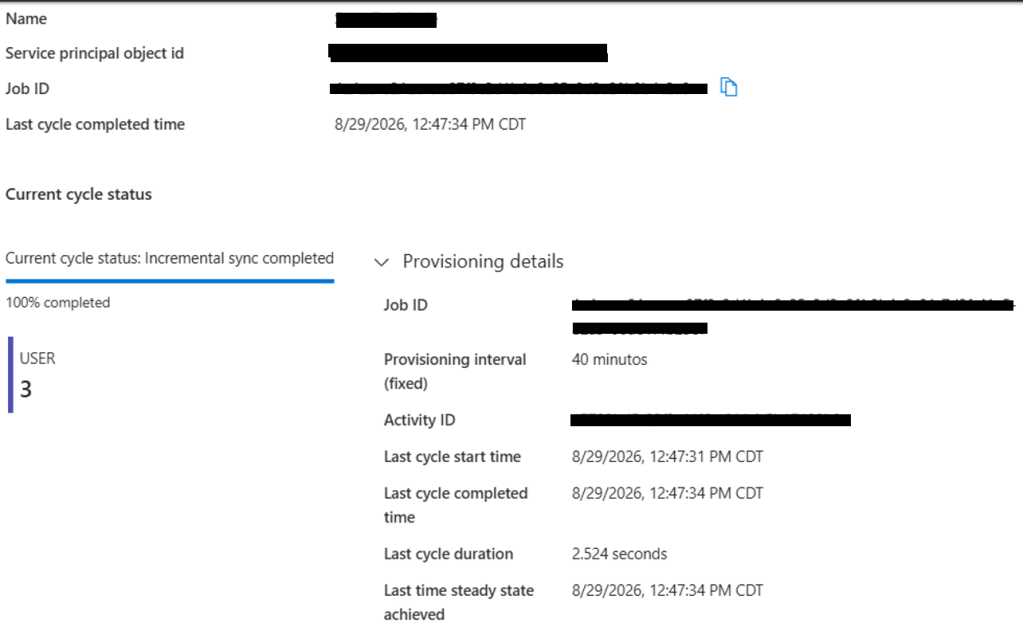Screen dimensions: 1023x623
Task: Collapse the Provisioning details section
Action: point(381,262)
